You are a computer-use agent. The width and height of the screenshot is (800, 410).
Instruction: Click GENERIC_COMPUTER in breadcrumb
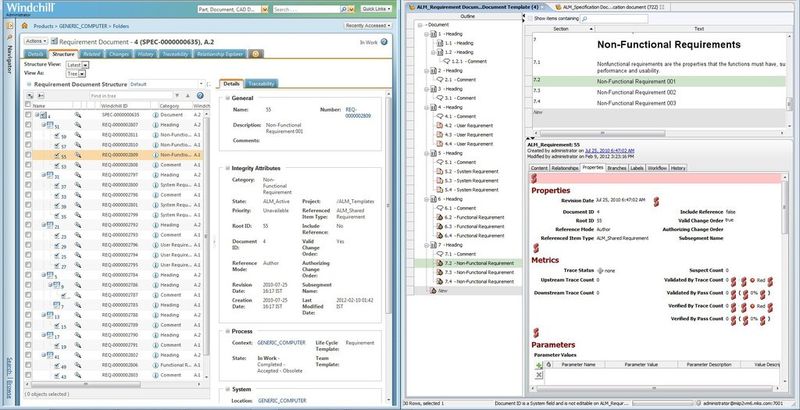(83, 25)
